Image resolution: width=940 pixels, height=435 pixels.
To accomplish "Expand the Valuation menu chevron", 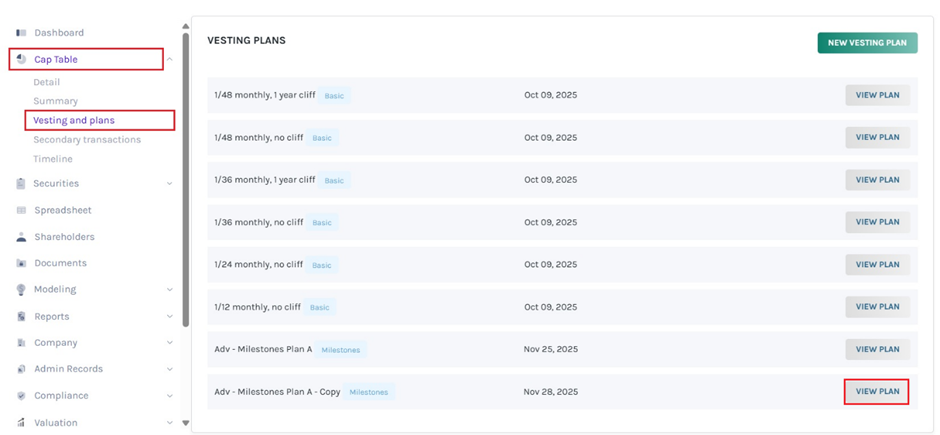I will [x=170, y=422].
